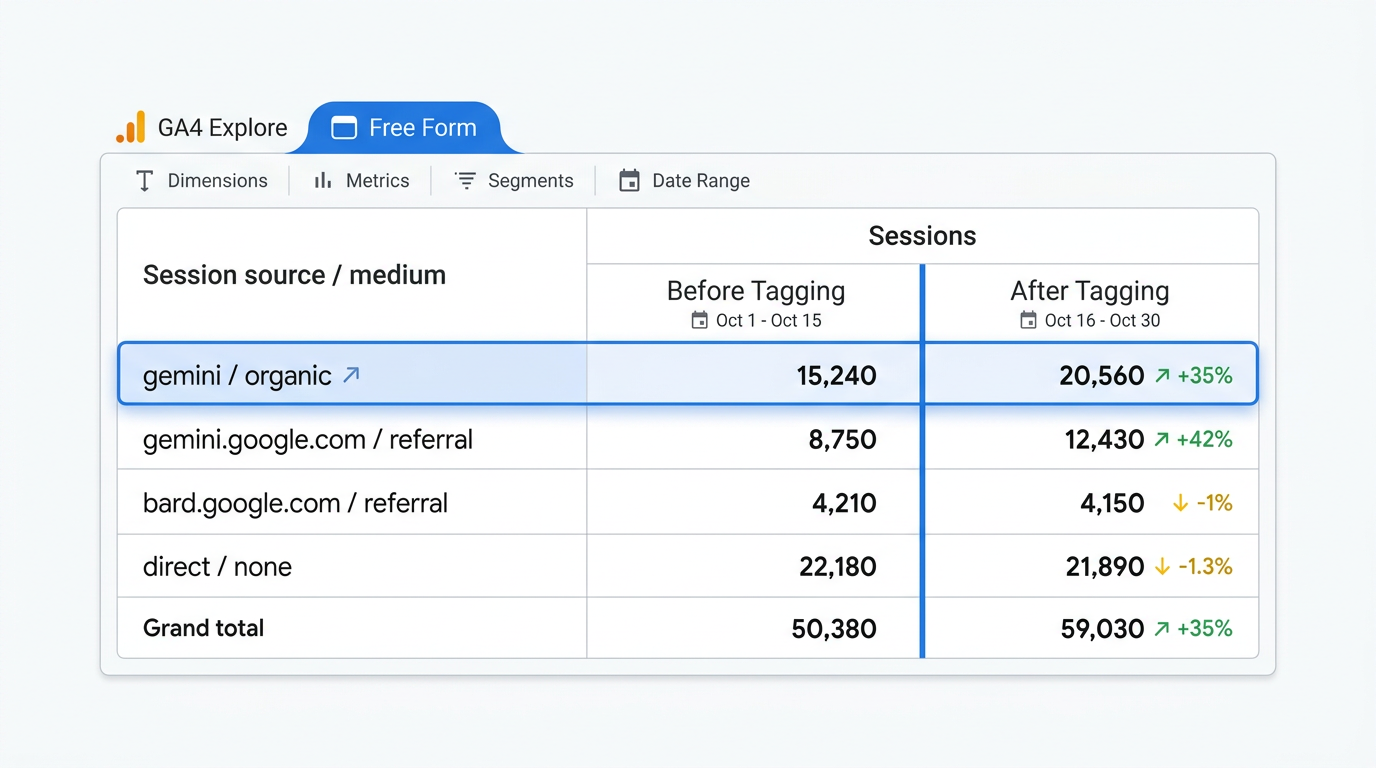Click the Oct 1 - Oct 15 date label
The width and height of the screenshot is (1376, 768).
769,320
